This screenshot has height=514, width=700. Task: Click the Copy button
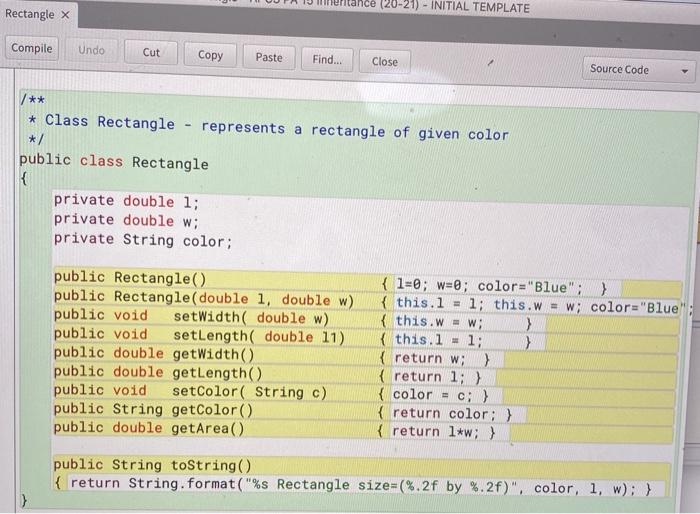[x=210, y=55]
